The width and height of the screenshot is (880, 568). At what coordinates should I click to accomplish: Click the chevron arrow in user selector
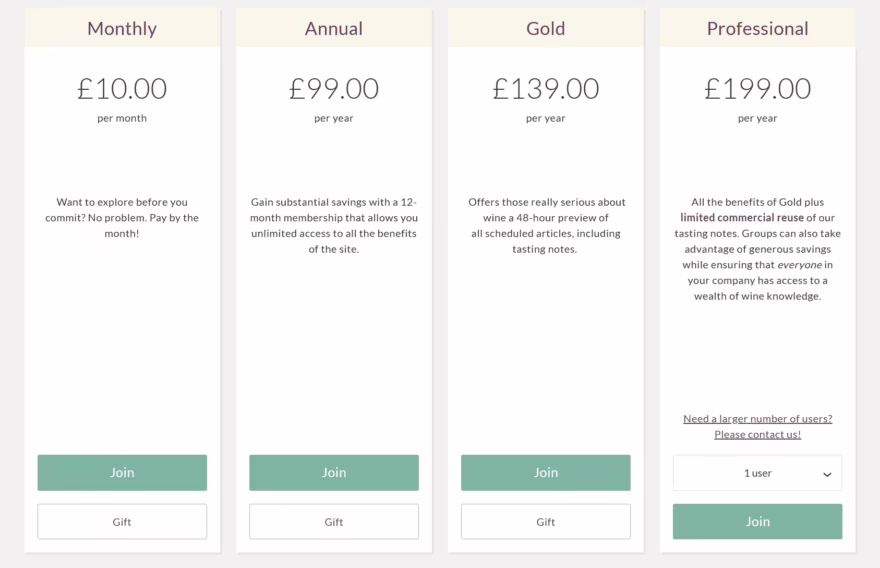click(827, 474)
